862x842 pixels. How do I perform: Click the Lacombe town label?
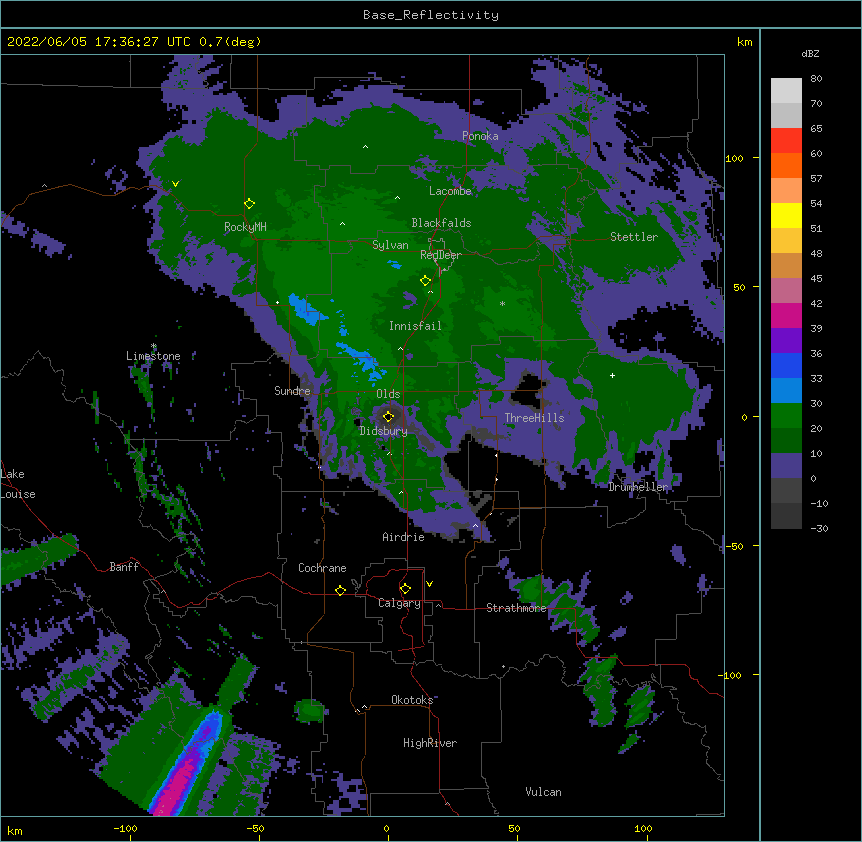450,191
